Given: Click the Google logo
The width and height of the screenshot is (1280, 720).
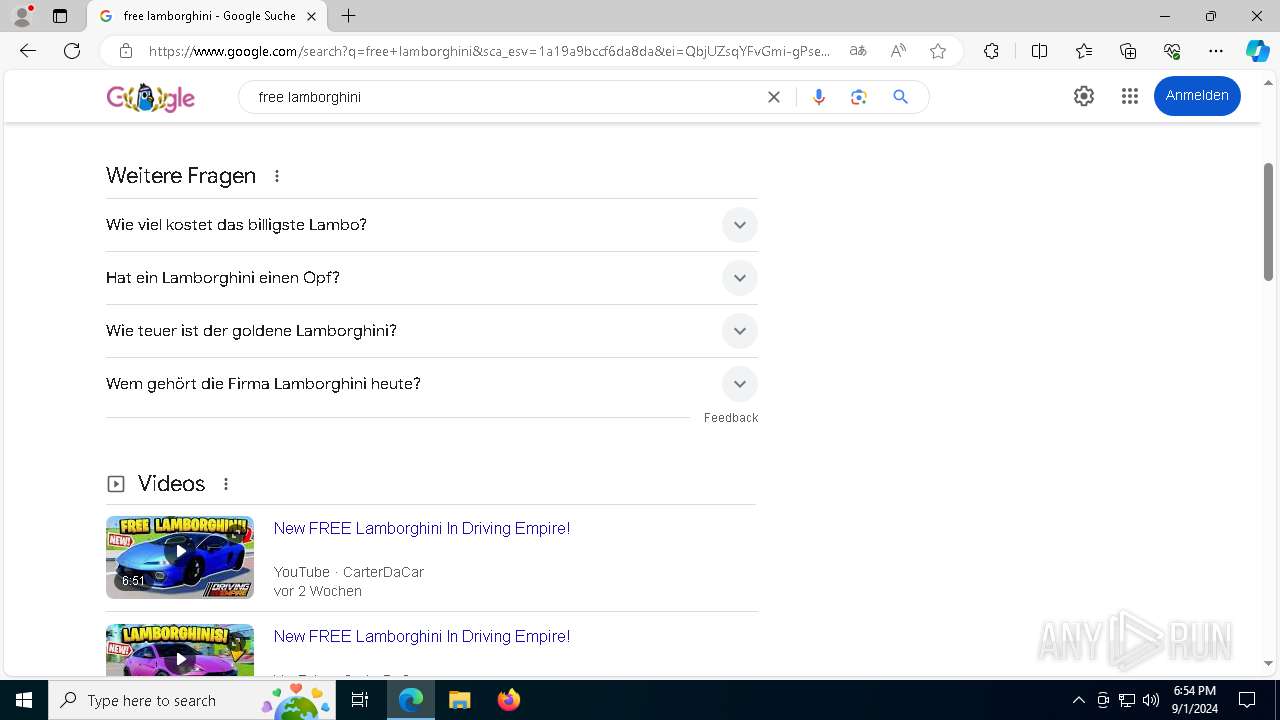Looking at the screenshot, I should (x=151, y=97).
